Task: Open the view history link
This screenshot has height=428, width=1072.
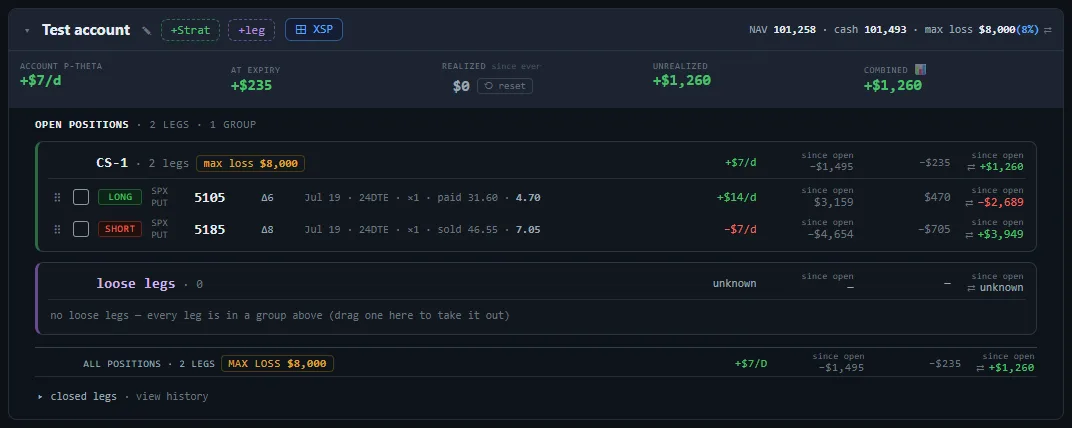Action: coord(172,397)
